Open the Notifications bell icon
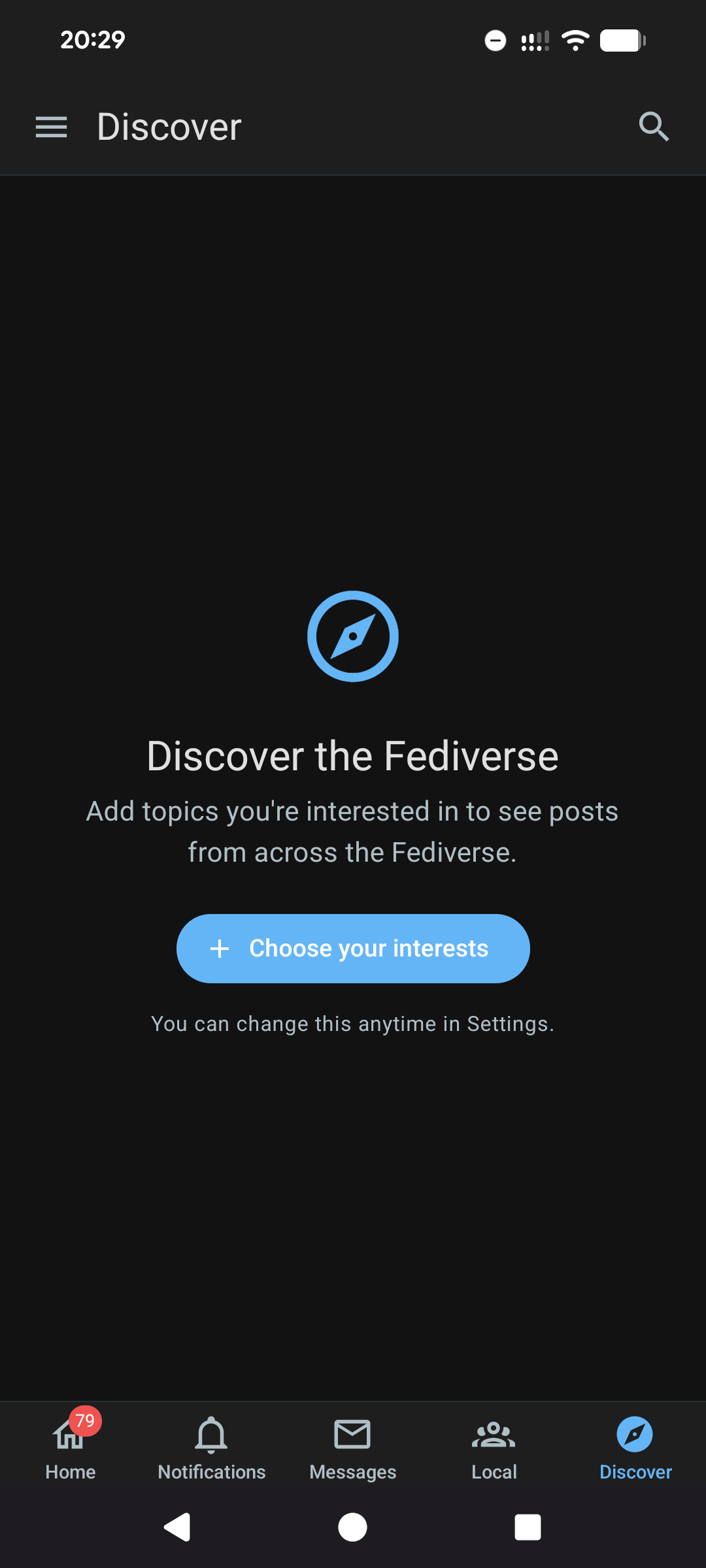Viewport: 706px width, 1568px height. click(x=211, y=1435)
